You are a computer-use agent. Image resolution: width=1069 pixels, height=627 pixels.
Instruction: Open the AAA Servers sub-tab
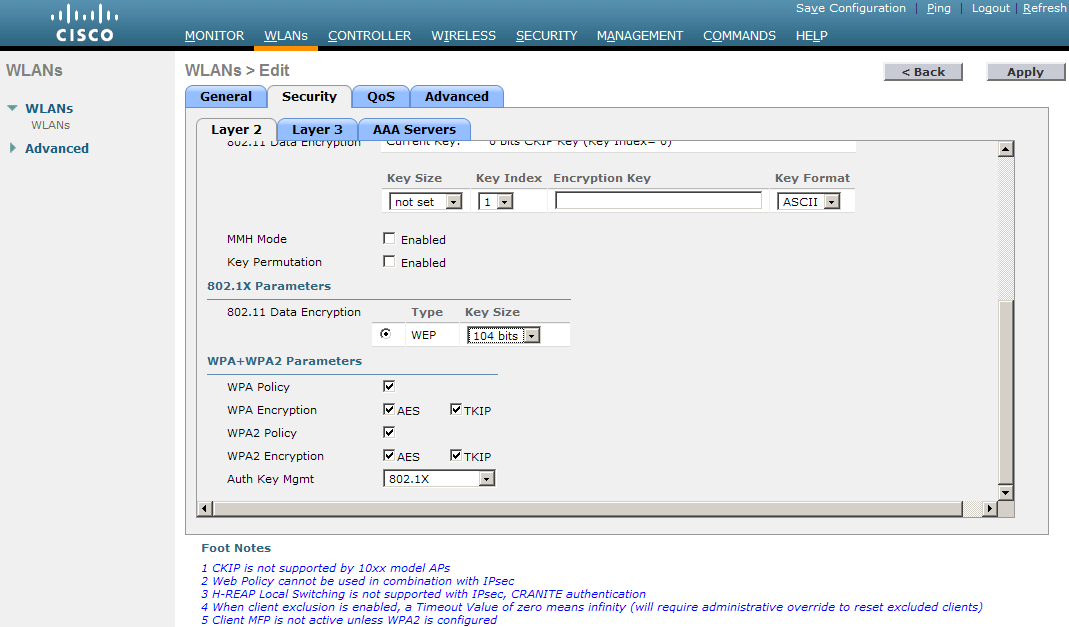[x=415, y=129]
